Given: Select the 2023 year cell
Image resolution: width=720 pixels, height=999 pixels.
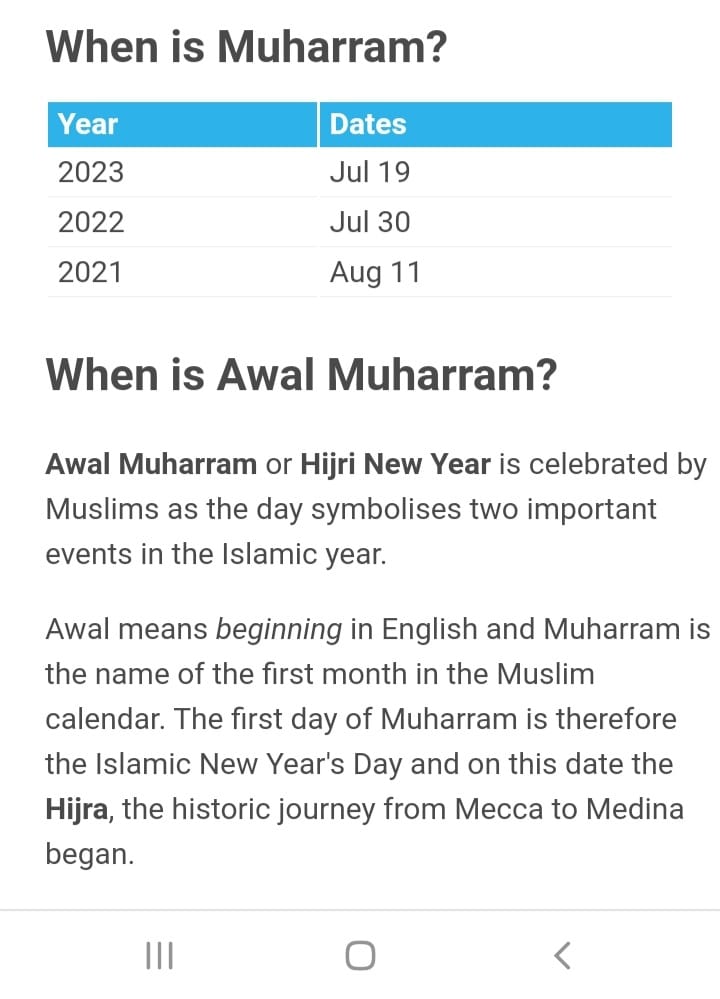Looking at the screenshot, I should (x=182, y=172).
